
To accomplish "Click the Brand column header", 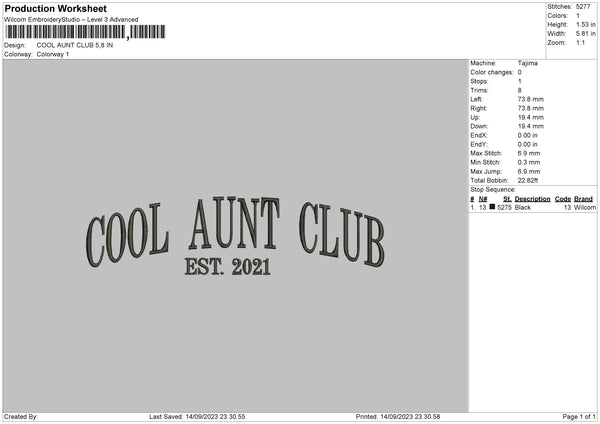I will (584, 199).
